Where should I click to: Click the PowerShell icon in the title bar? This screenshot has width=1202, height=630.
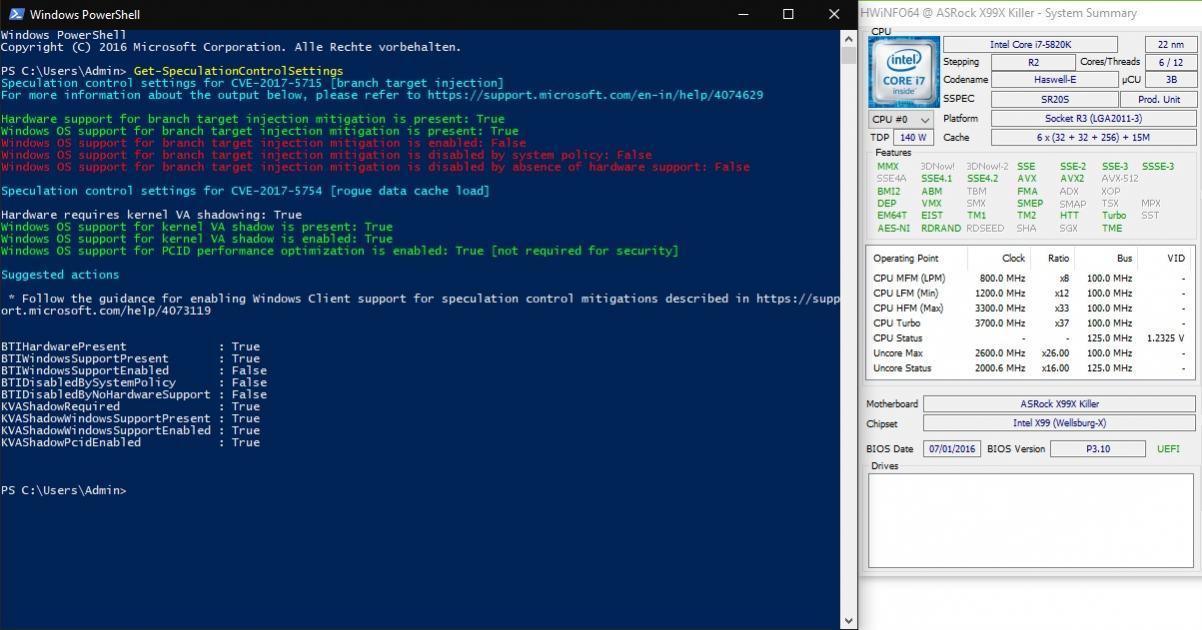(x=16, y=14)
